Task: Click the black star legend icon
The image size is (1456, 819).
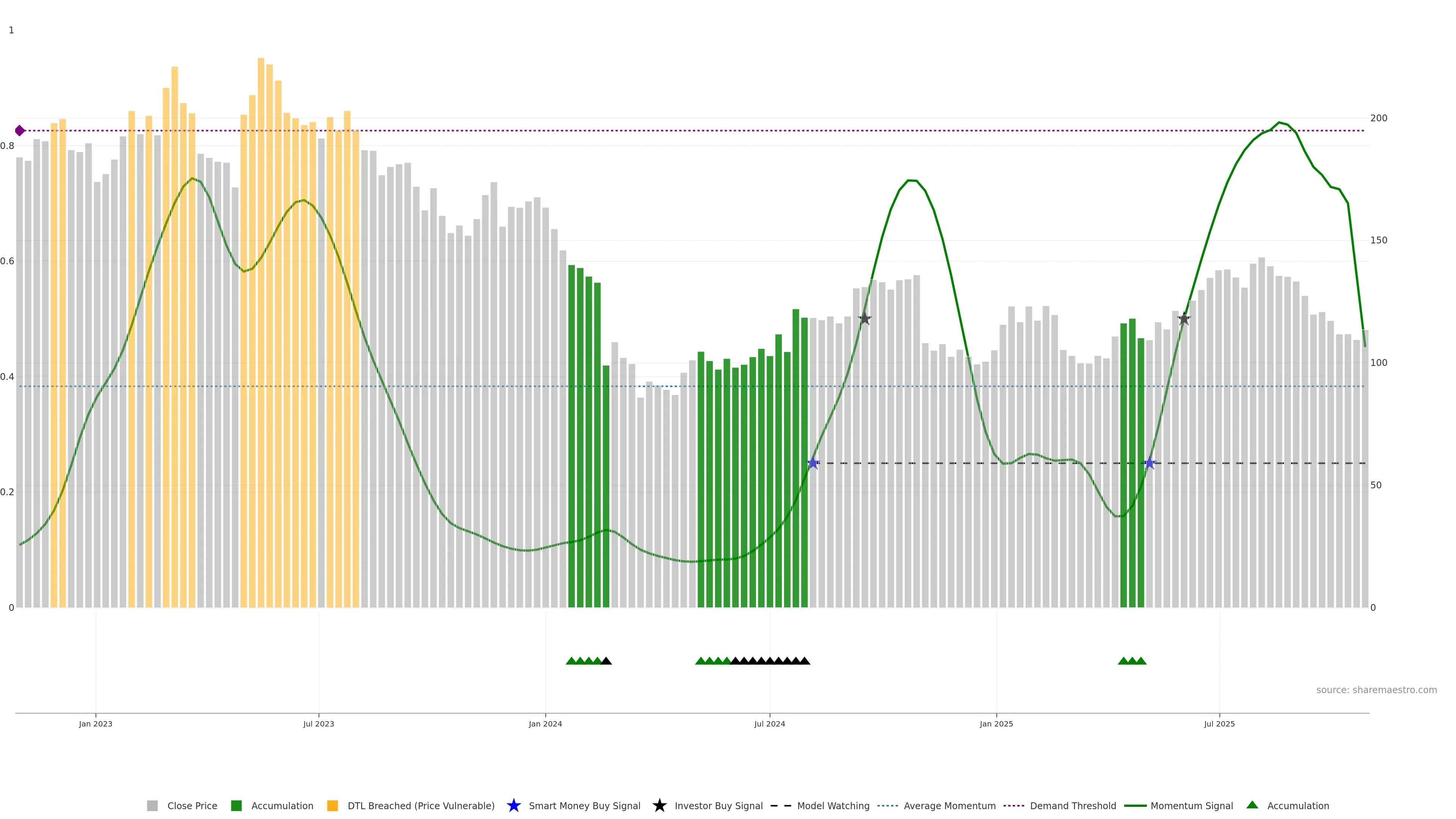Action: (659, 805)
